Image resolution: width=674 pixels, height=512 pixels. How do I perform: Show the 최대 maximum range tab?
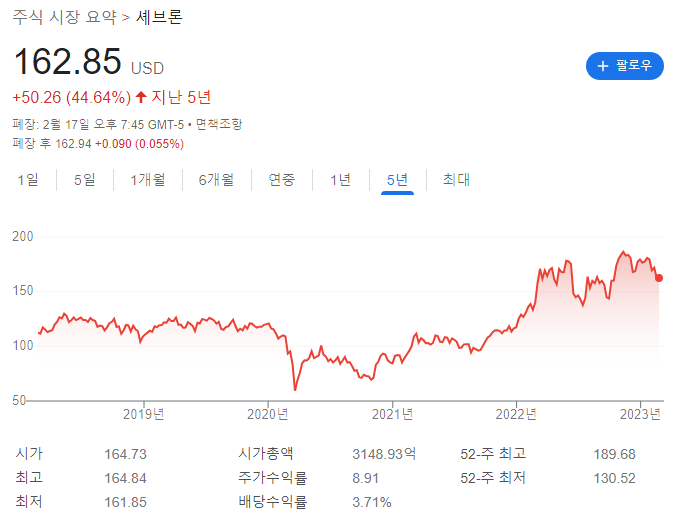[456, 180]
